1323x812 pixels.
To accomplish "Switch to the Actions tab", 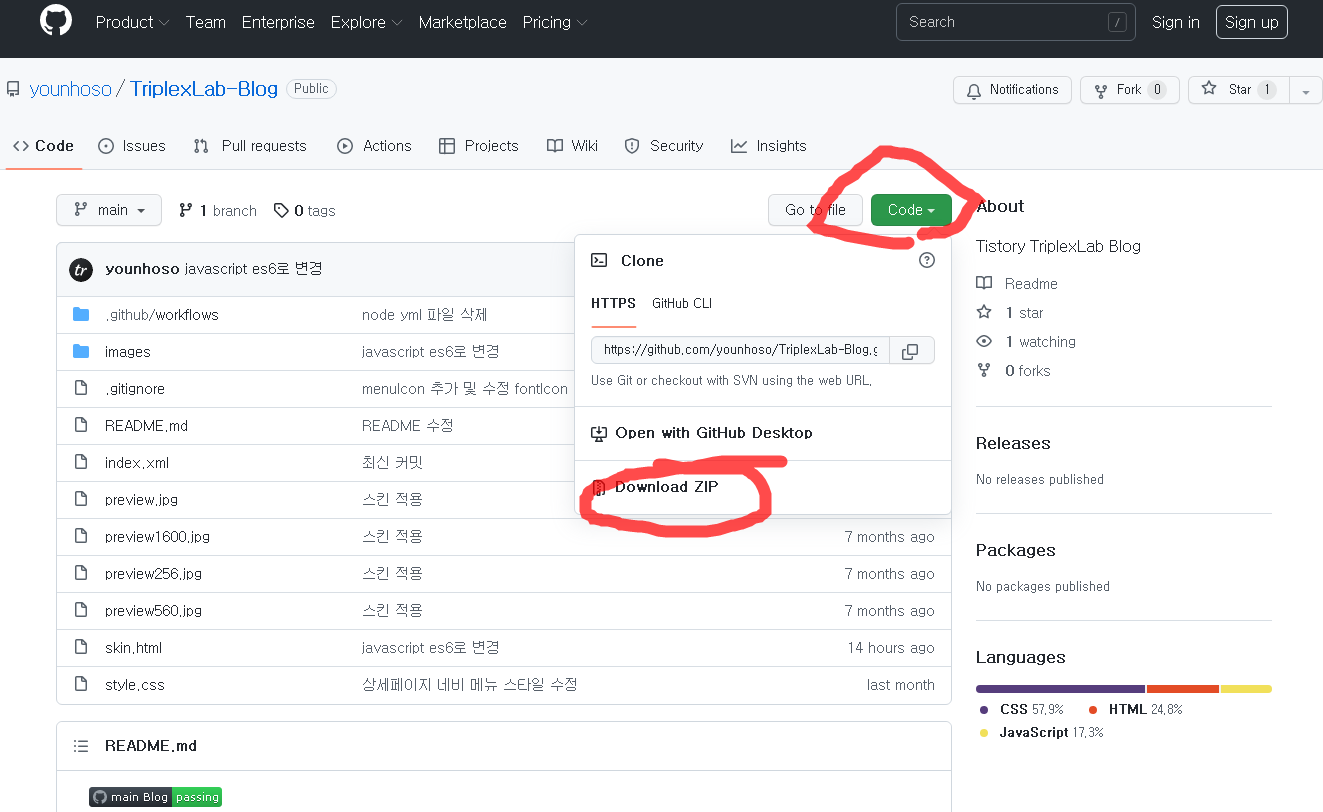I will tap(374, 146).
